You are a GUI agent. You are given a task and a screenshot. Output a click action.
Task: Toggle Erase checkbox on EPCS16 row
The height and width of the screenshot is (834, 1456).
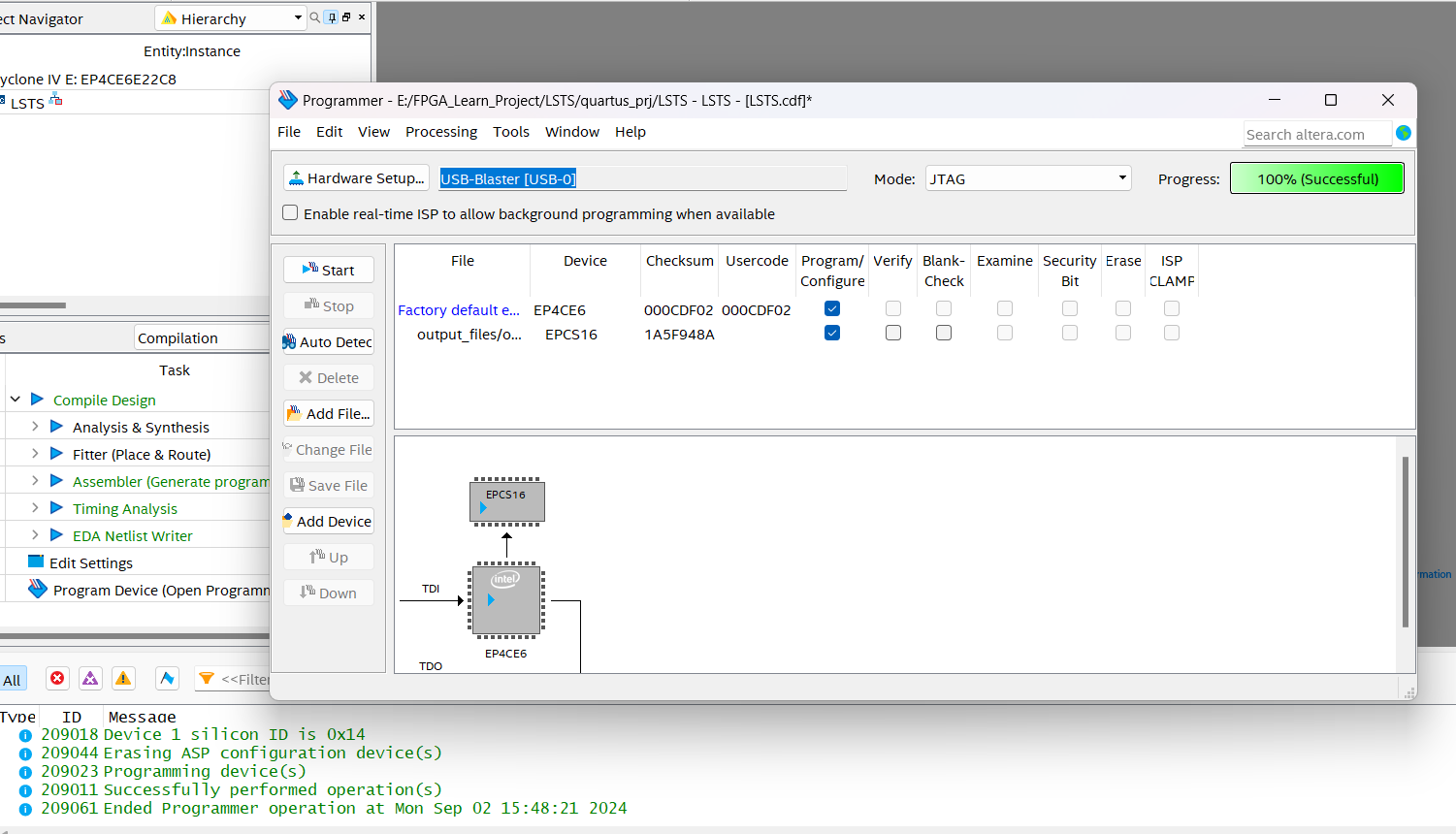(x=1123, y=333)
